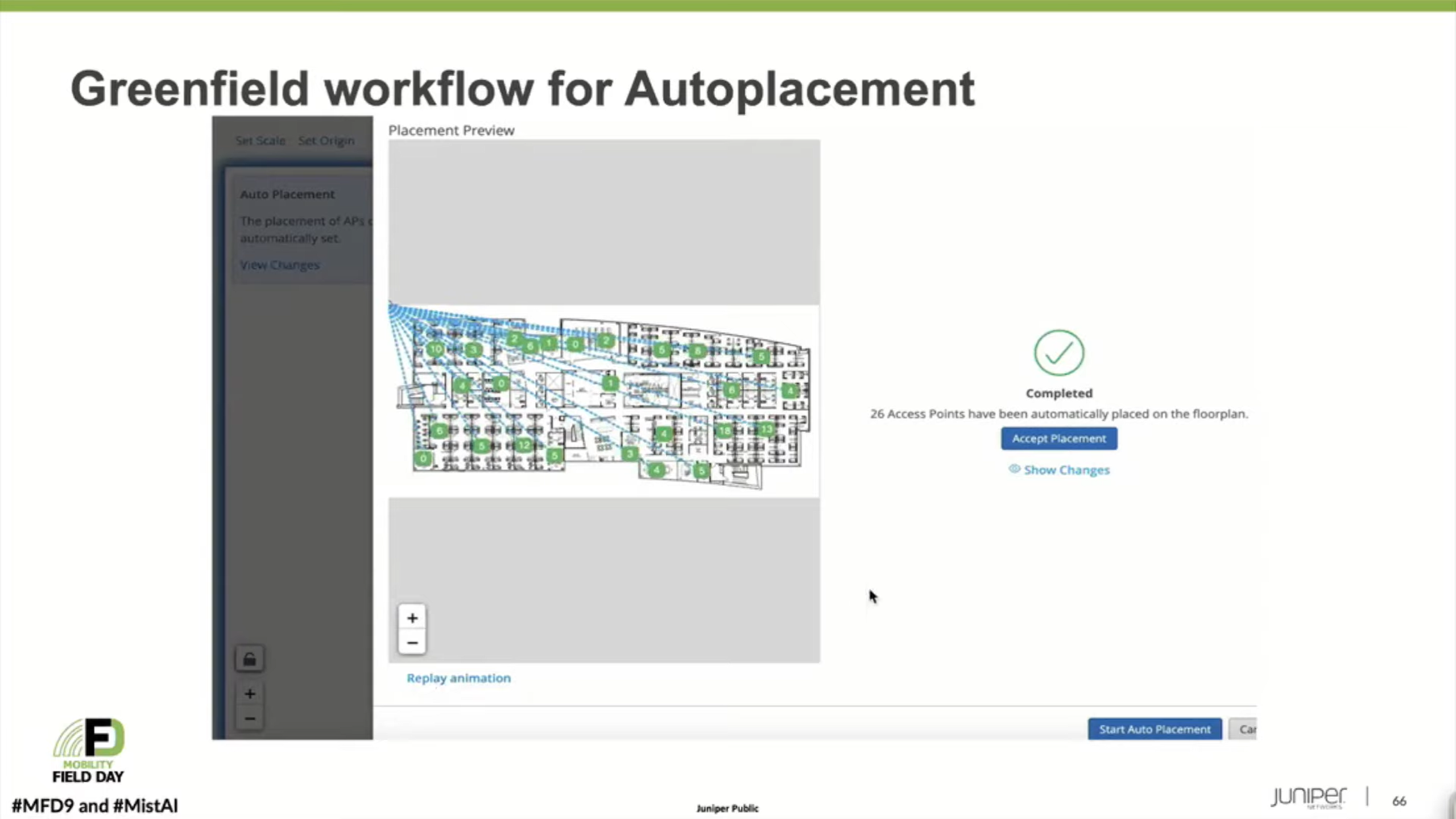Image resolution: width=1456 pixels, height=819 pixels.
Task: Zoom out on Placement Preview map
Action: click(x=412, y=643)
